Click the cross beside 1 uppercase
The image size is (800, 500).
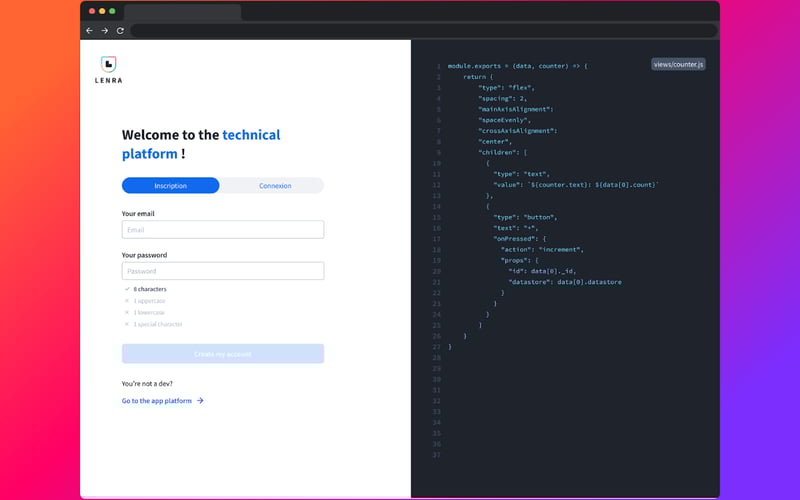point(127,301)
